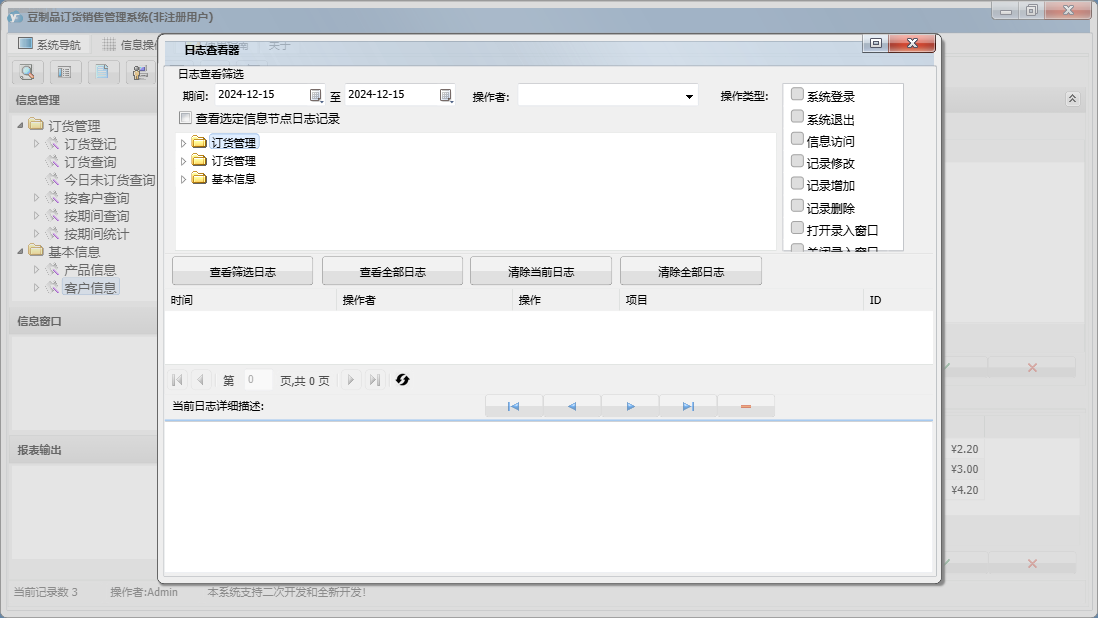Image resolution: width=1098 pixels, height=618 pixels.
Task: Click the double-chevron collapse button in background panel
Action: [1072, 99]
